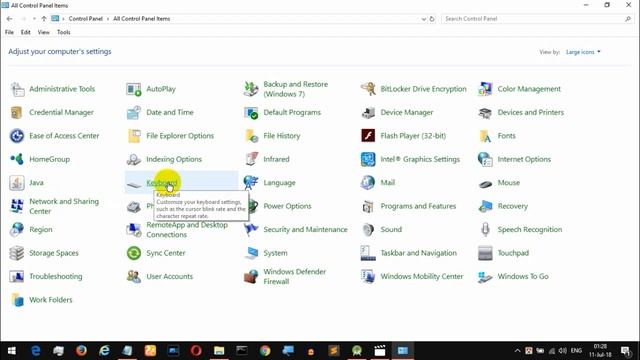The image size is (640, 360).
Task: Open the Language icon
Action: click(x=251, y=182)
